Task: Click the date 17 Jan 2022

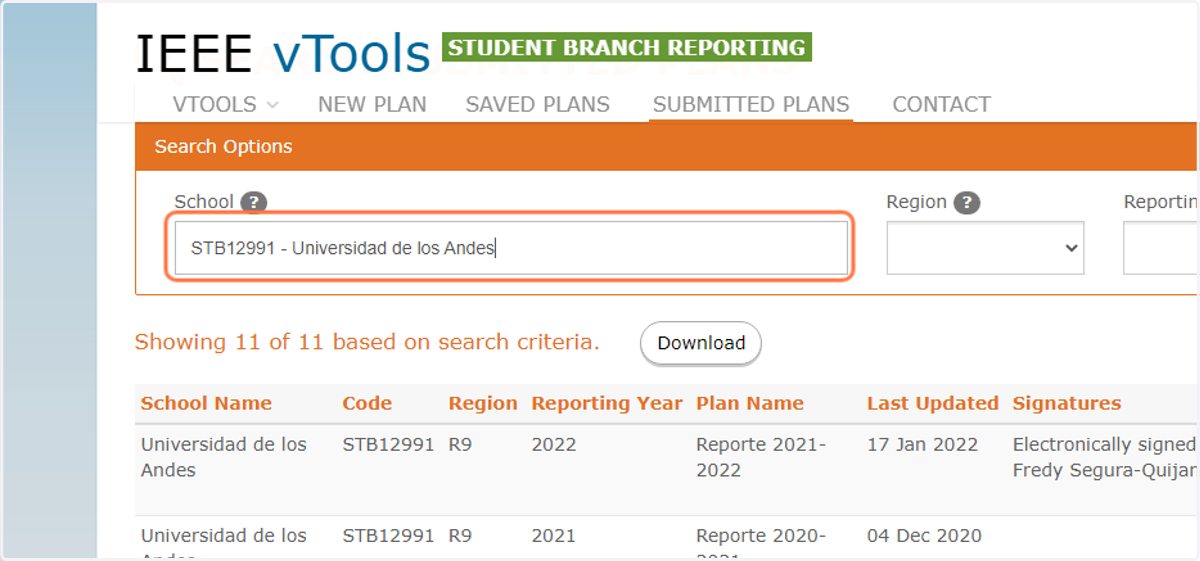Action: coord(923,444)
